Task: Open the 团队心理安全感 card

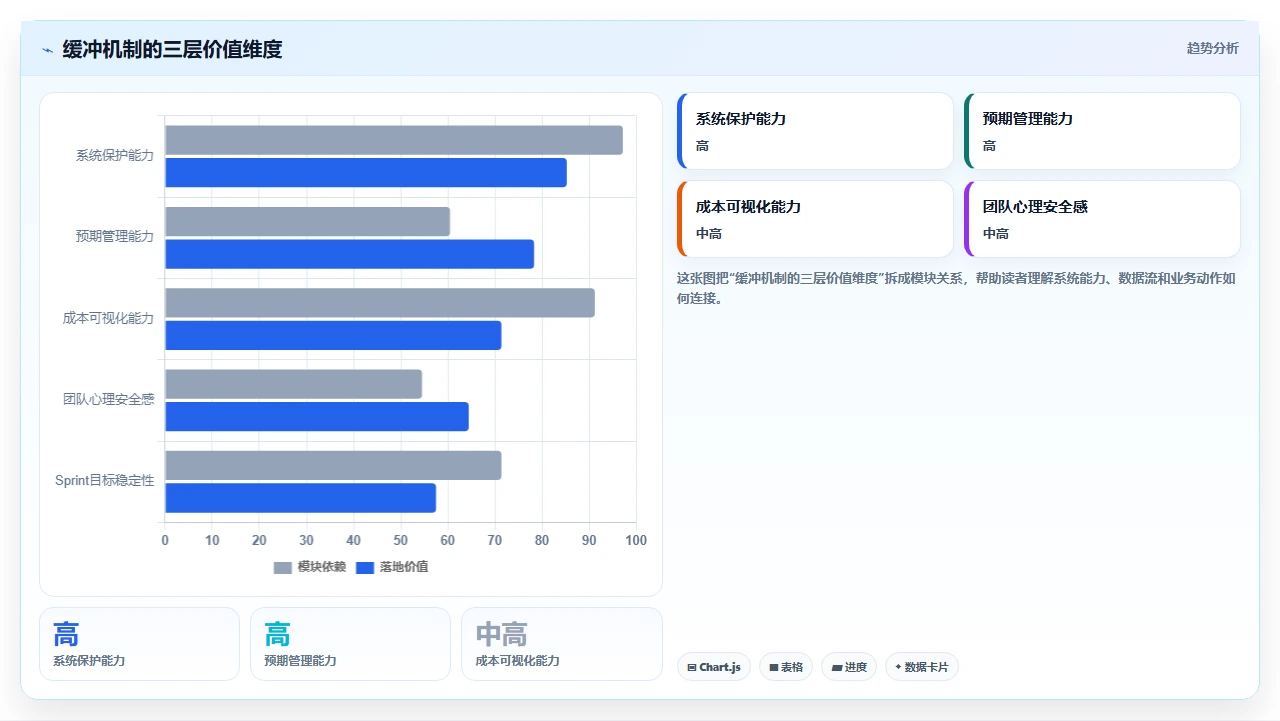Action: [1102, 219]
